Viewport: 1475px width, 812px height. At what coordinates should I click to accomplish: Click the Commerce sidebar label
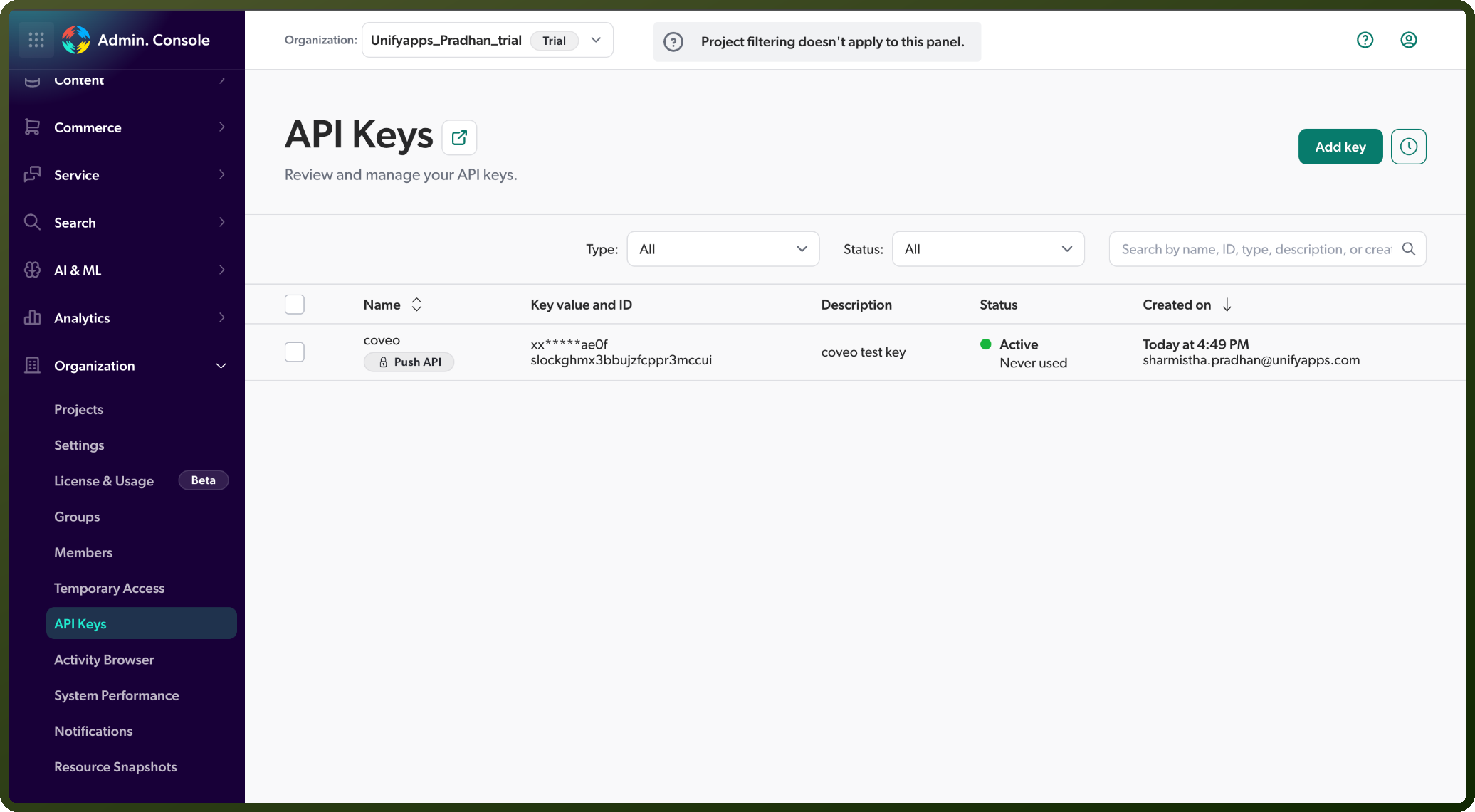click(88, 127)
